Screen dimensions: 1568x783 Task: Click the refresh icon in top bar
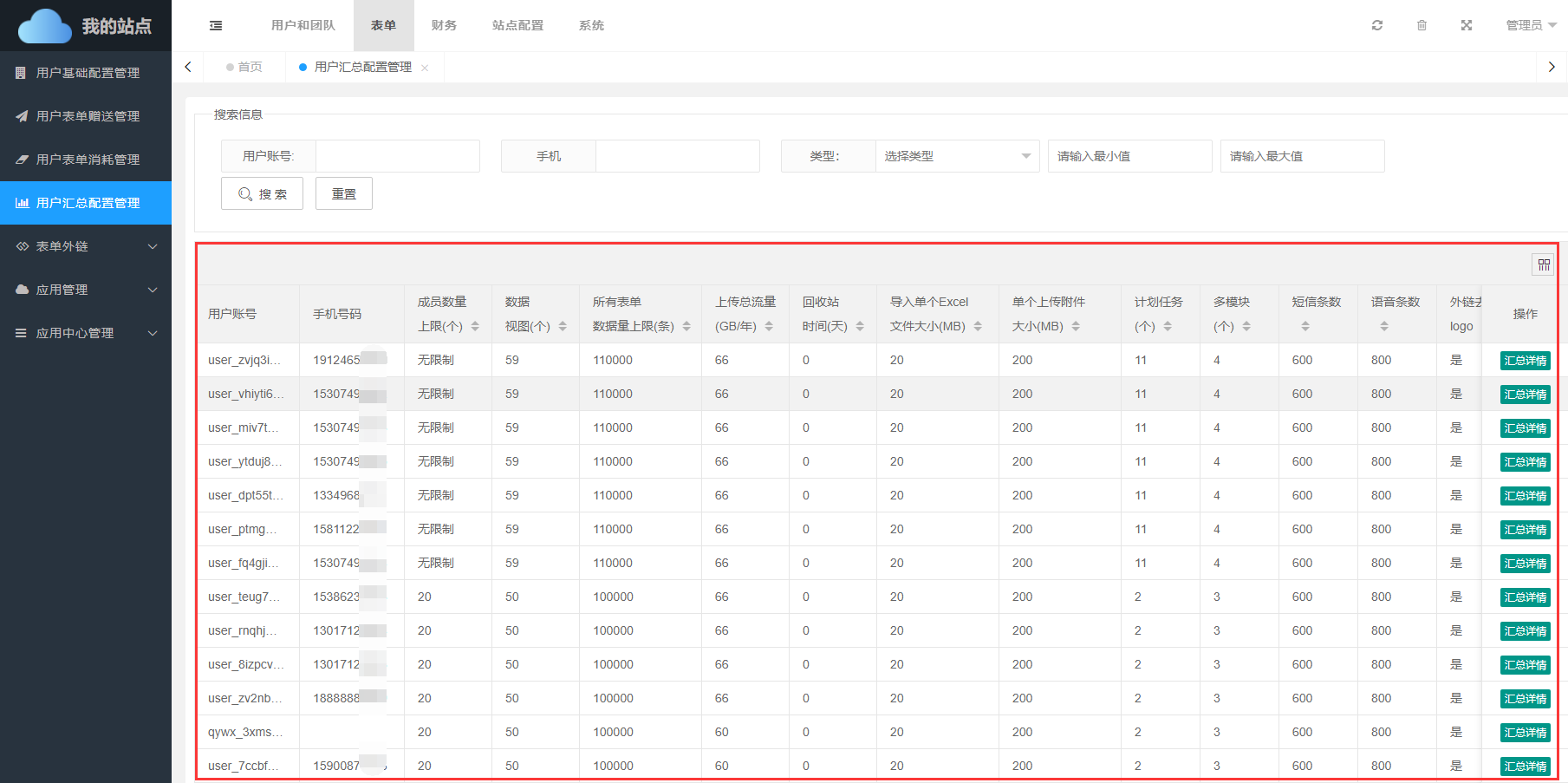pyautogui.click(x=1376, y=25)
